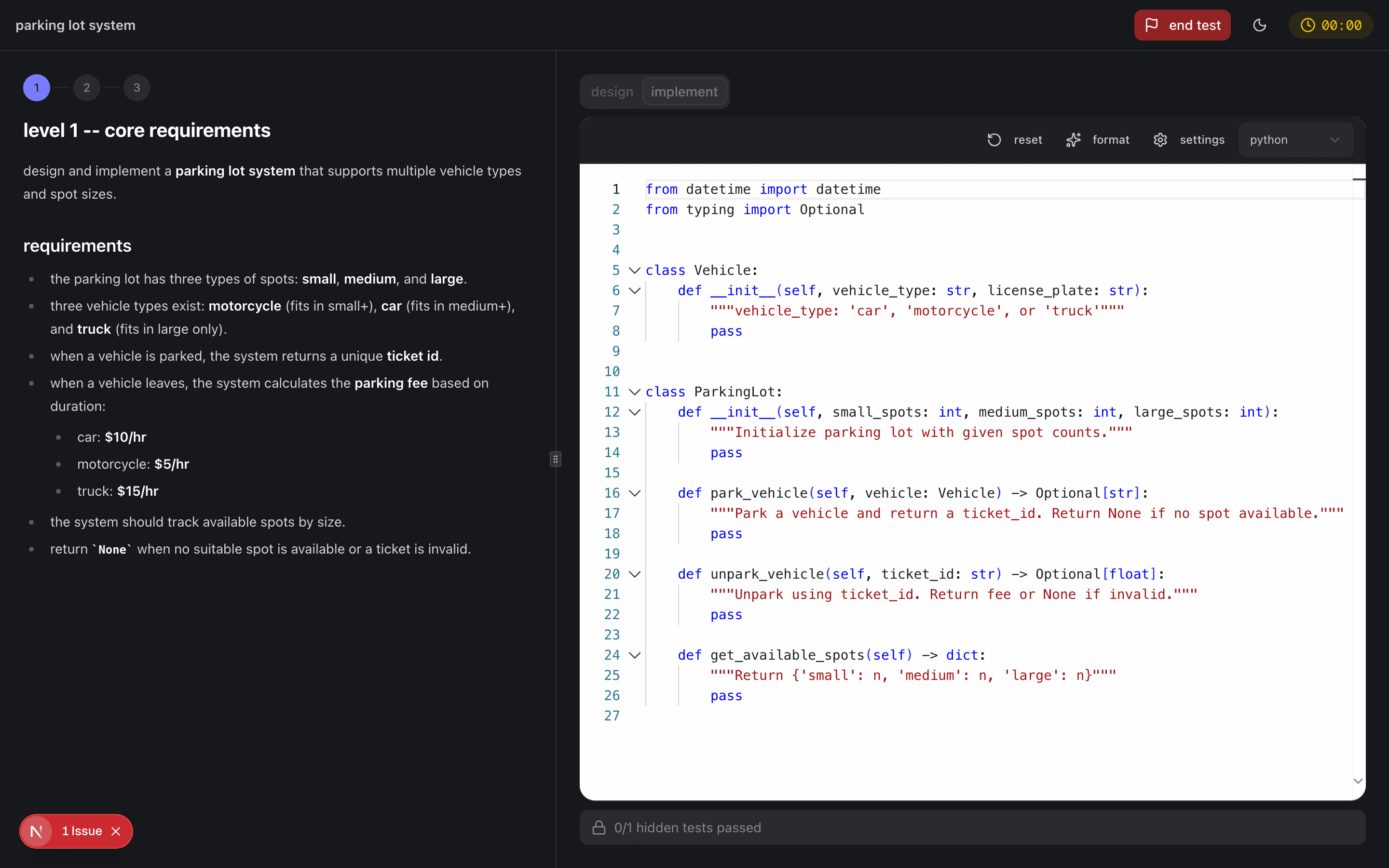Click the chevron of the python dropdown
This screenshot has width=1389, height=868.
1335,140
